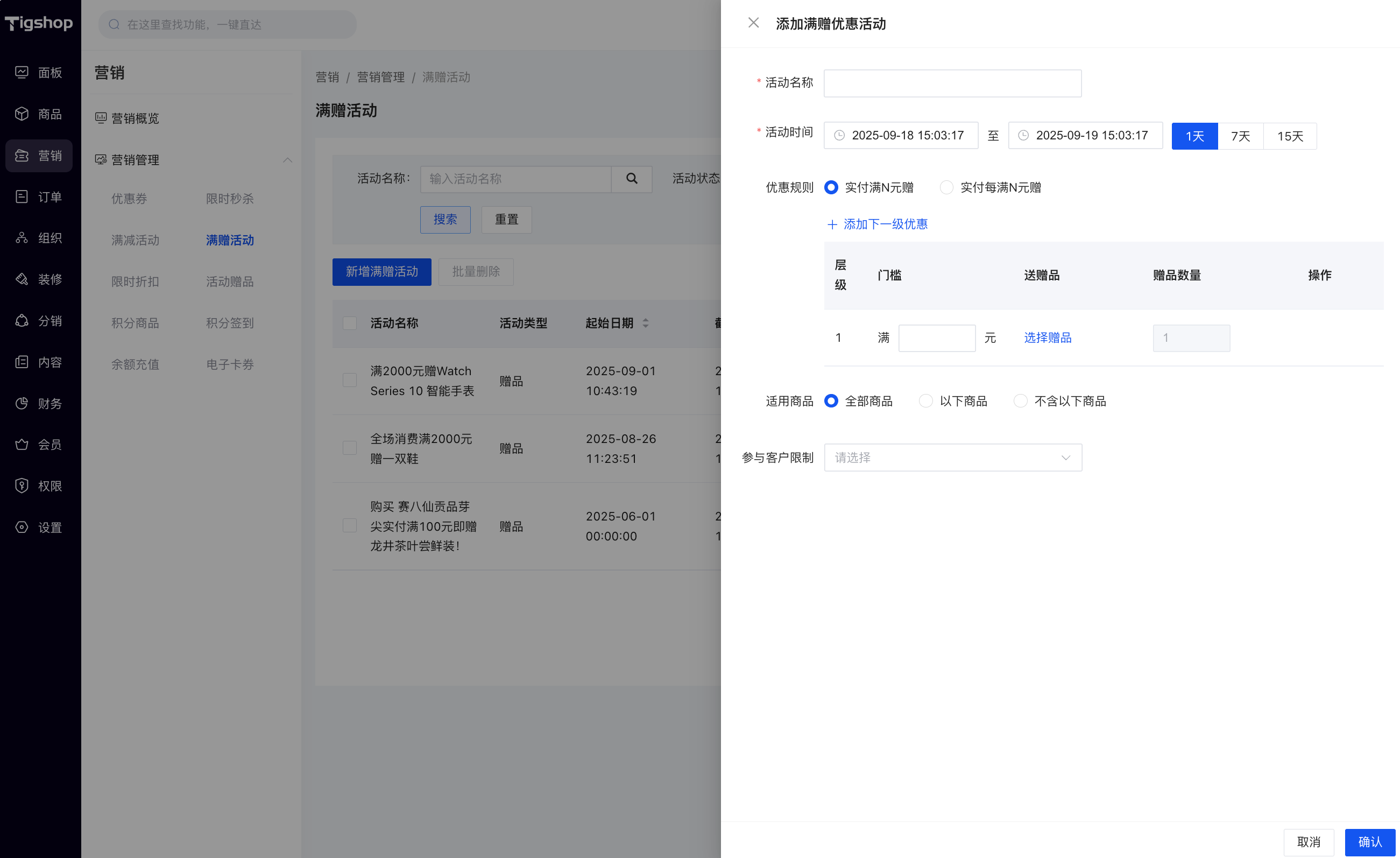Screen dimensions: 1400x858
Task: Click the 组织 people icon in sidebar
Action: point(22,238)
